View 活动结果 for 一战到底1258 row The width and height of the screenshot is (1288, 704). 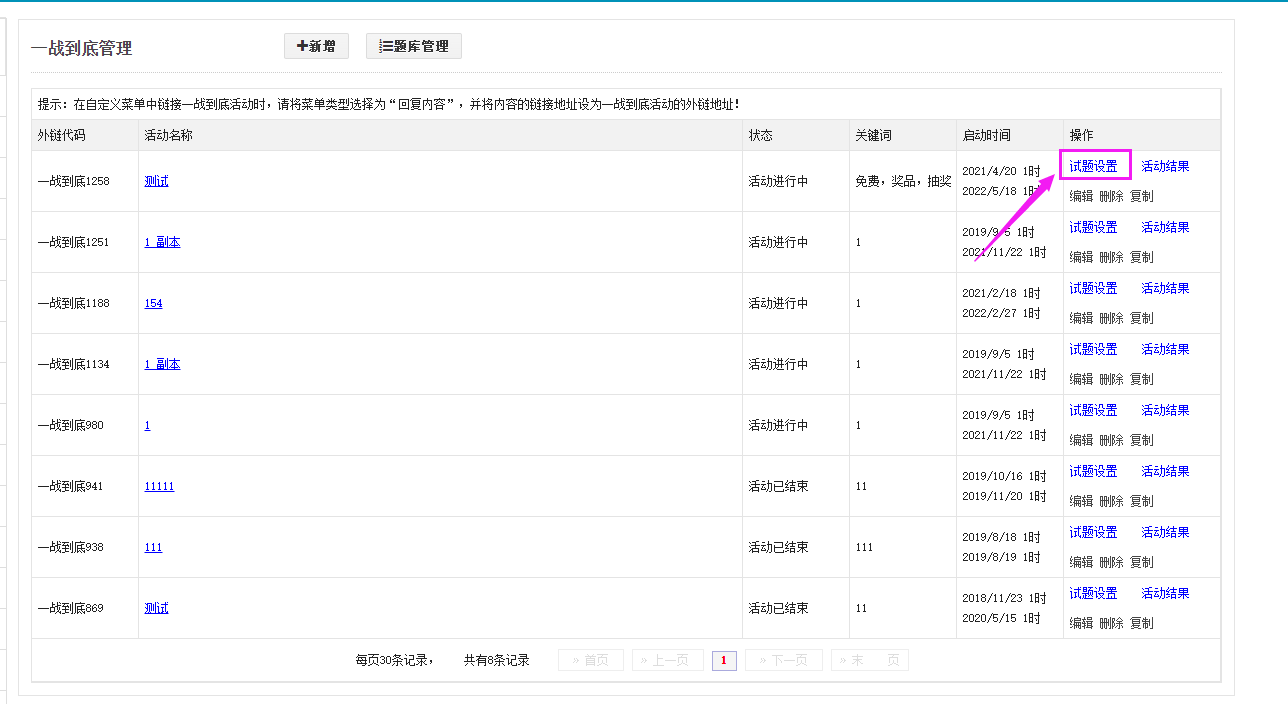tap(1165, 166)
